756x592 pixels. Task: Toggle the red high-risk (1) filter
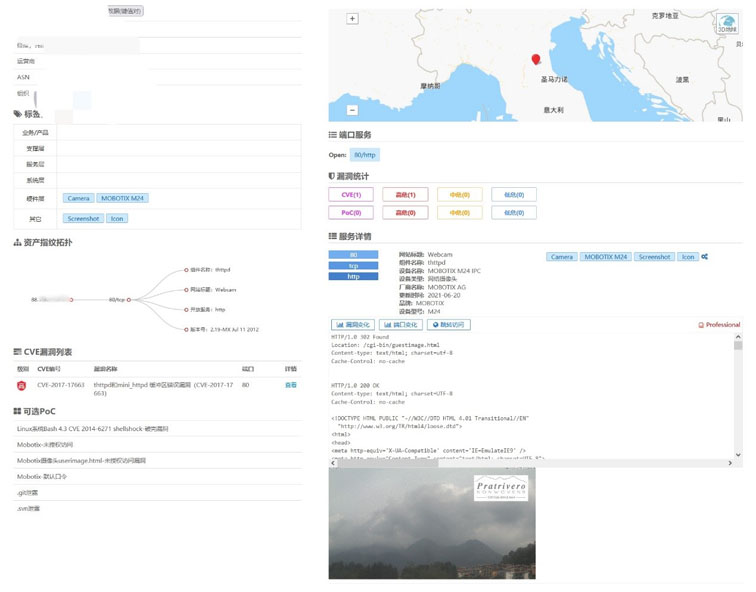(x=405, y=194)
